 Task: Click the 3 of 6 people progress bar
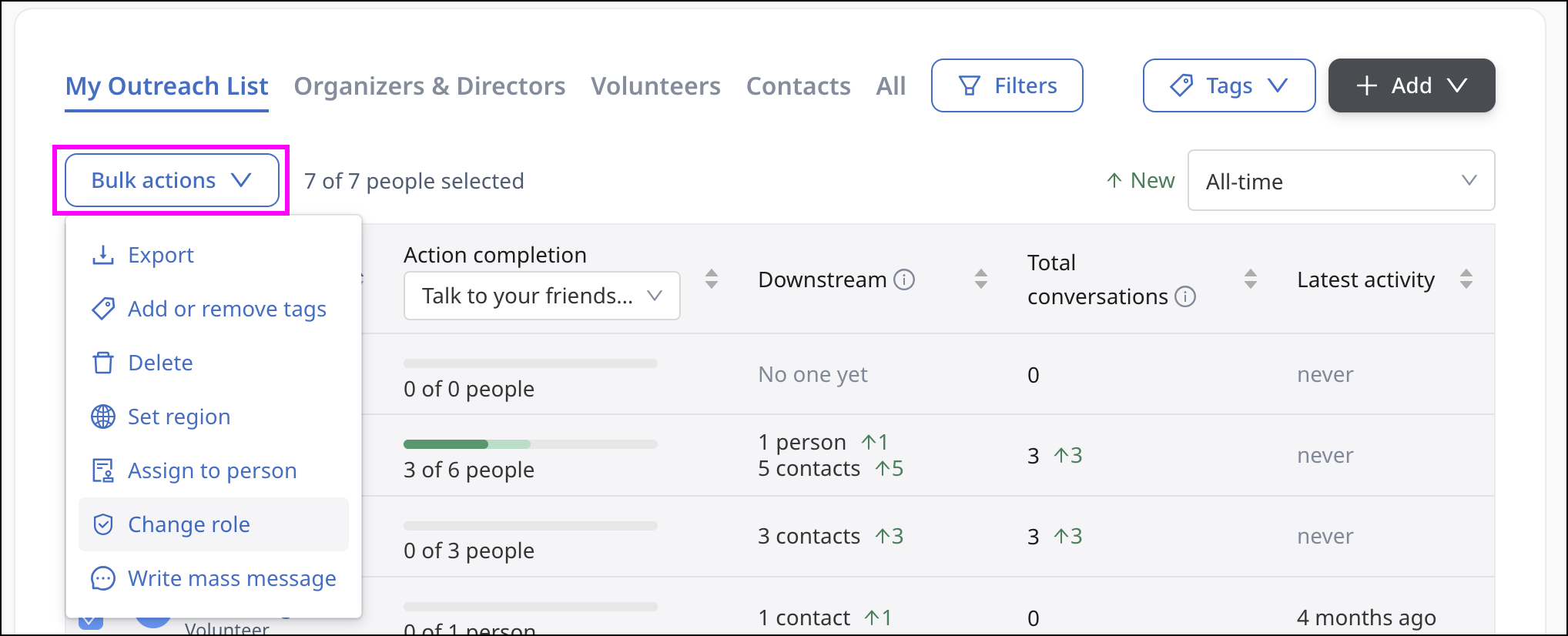530,444
